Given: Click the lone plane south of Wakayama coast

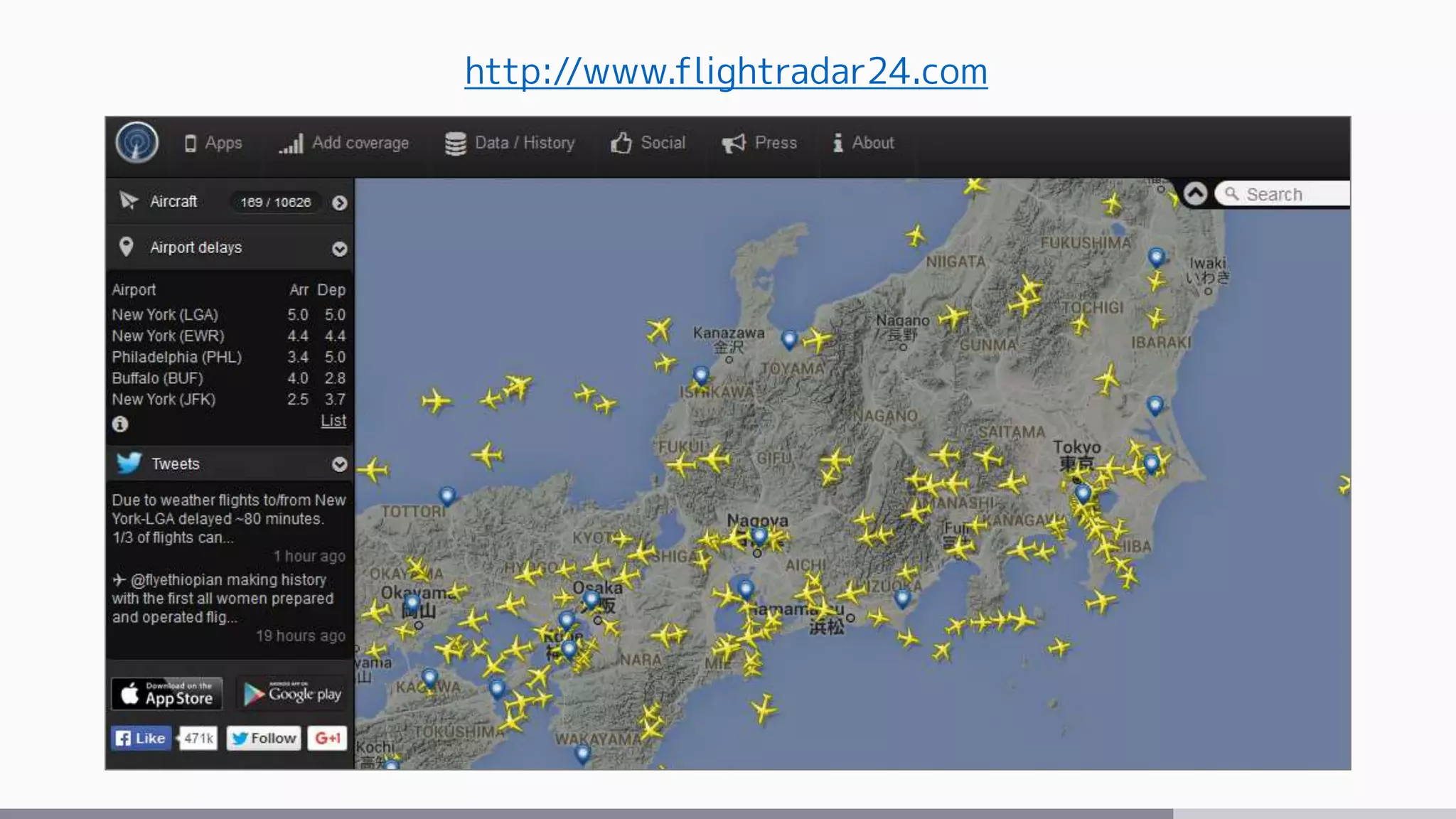Looking at the screenshot, I should (764, 709).
